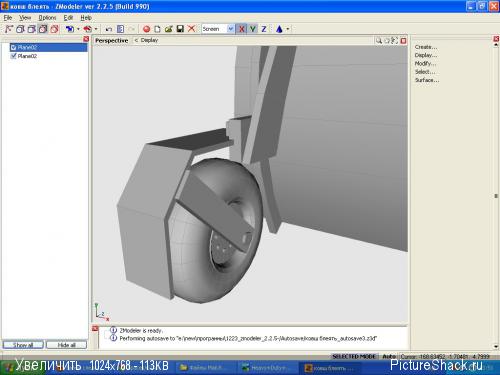
Task: Click the viewport pan hand icon
Action: coord(387,41)
